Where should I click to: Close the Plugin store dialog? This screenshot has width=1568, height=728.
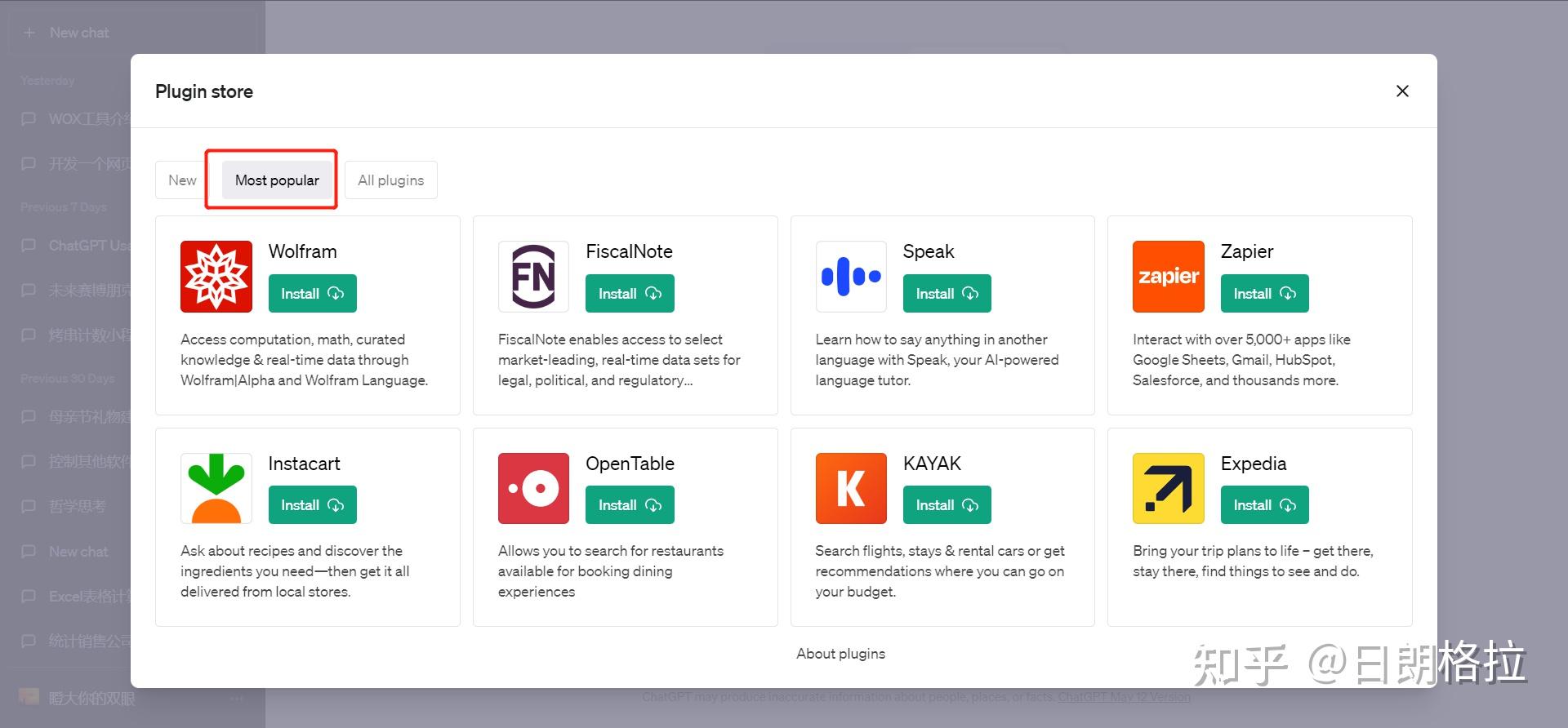(x=1402, y=91)
